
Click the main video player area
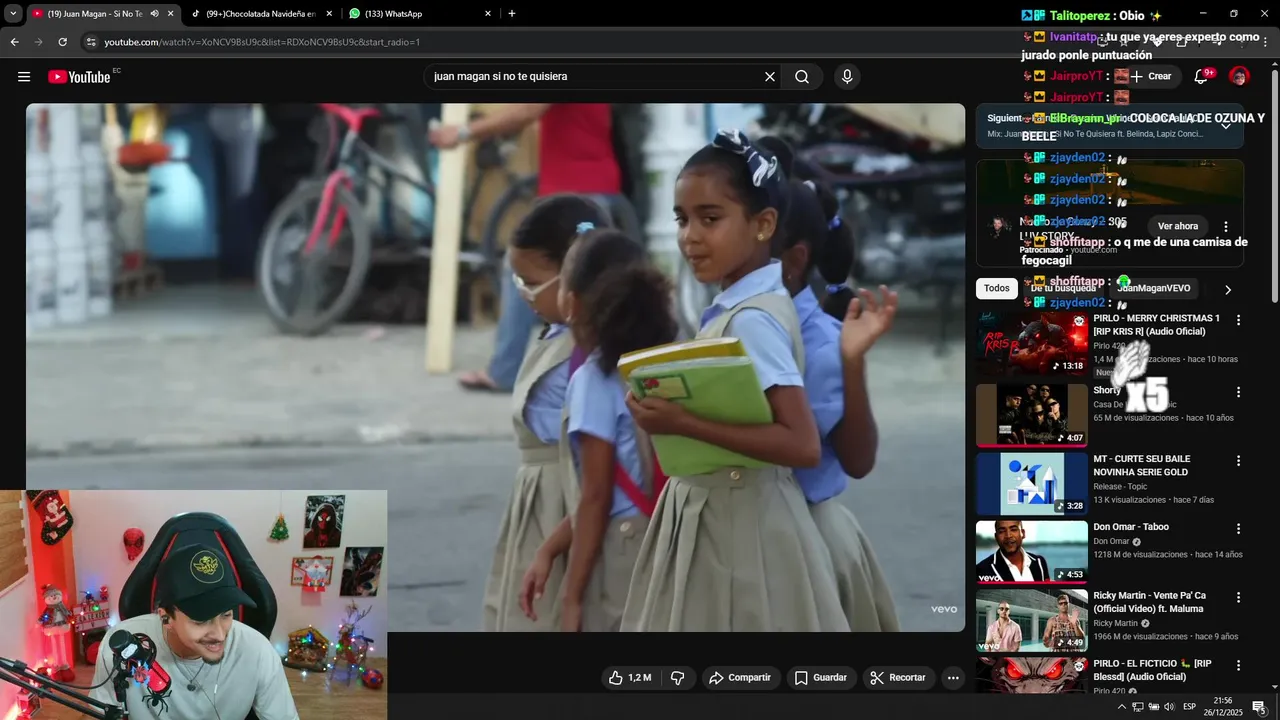coord(495,367)
